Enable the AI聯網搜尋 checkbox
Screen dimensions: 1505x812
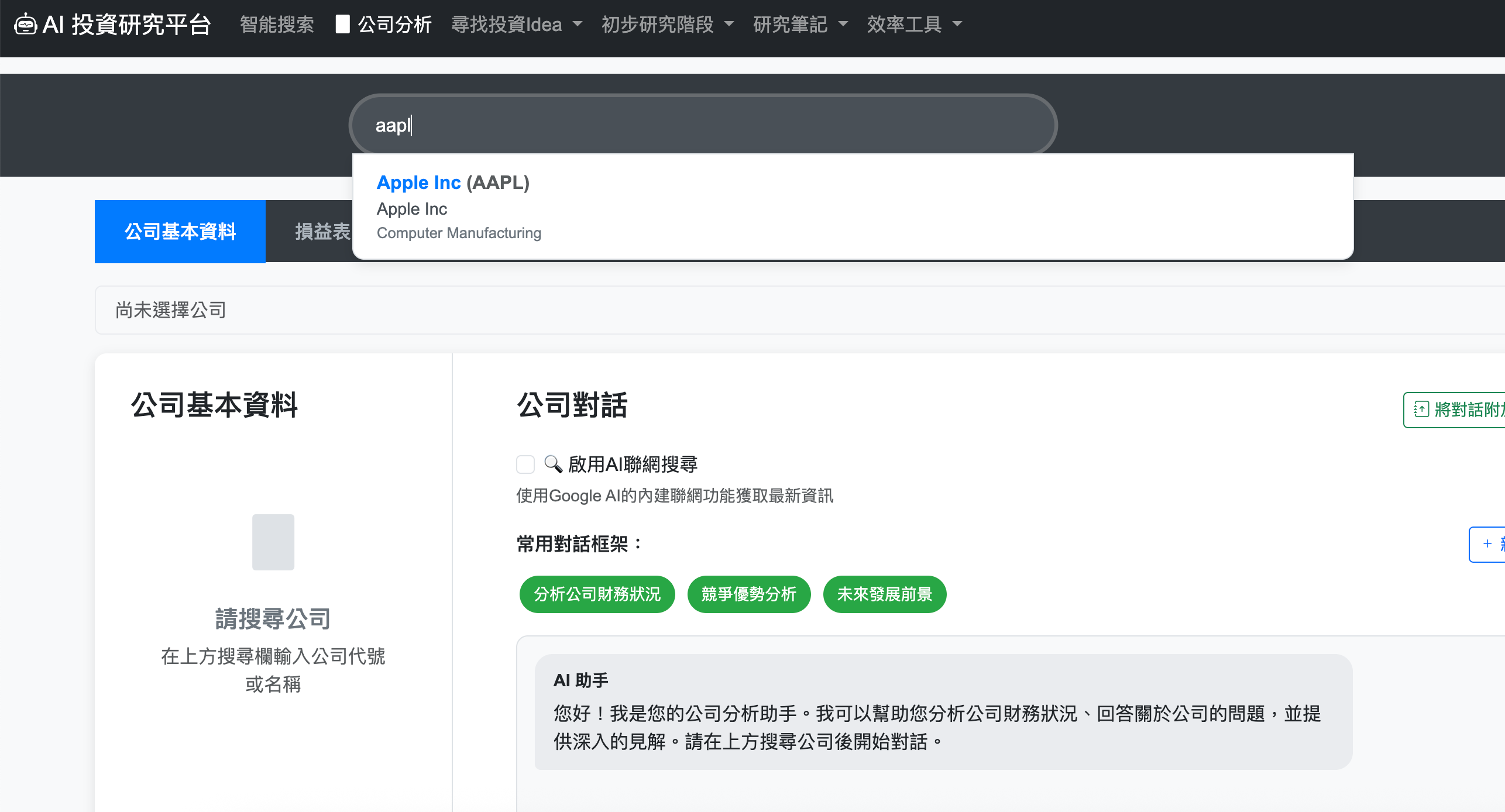pos(525,465)
